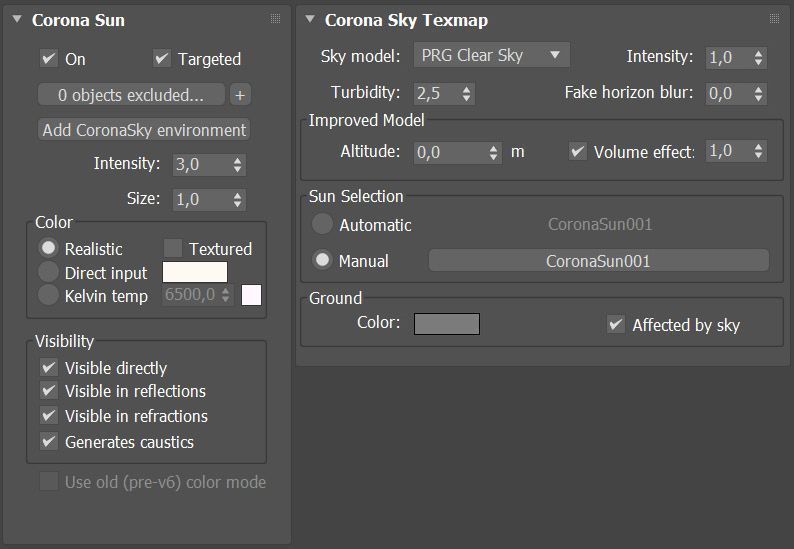Open the Ground color swatch

tap(447, 324)
